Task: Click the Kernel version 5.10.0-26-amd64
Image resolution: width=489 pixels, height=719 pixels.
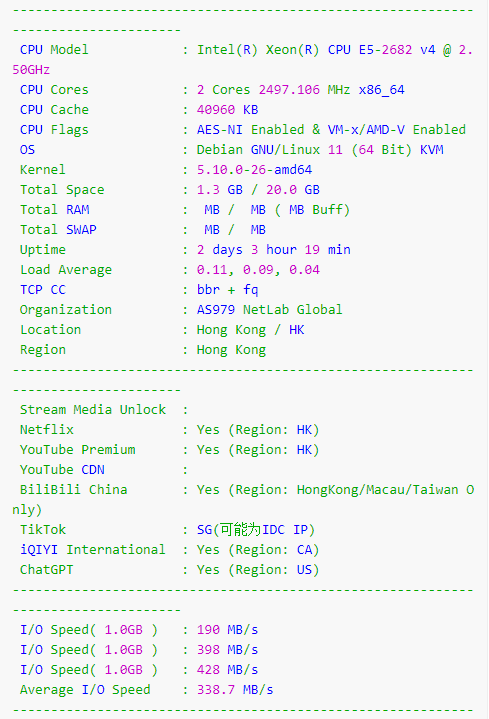Action: (x=255, y=170)
